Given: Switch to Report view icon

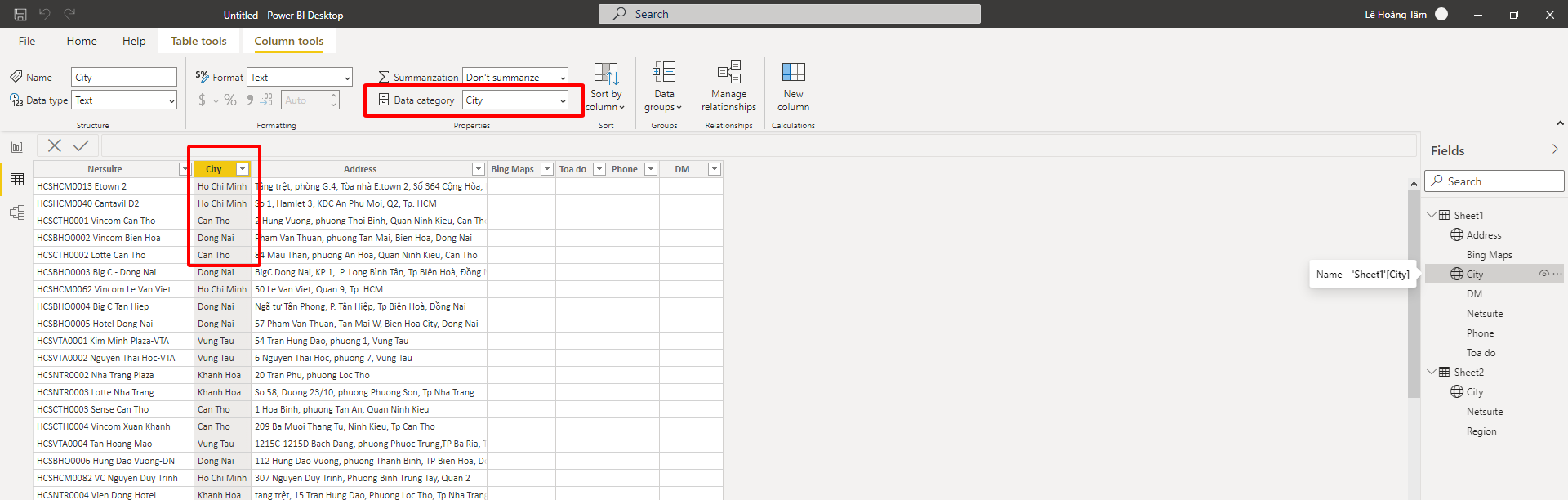Looking at the screenshot, I should pos(17,147).
